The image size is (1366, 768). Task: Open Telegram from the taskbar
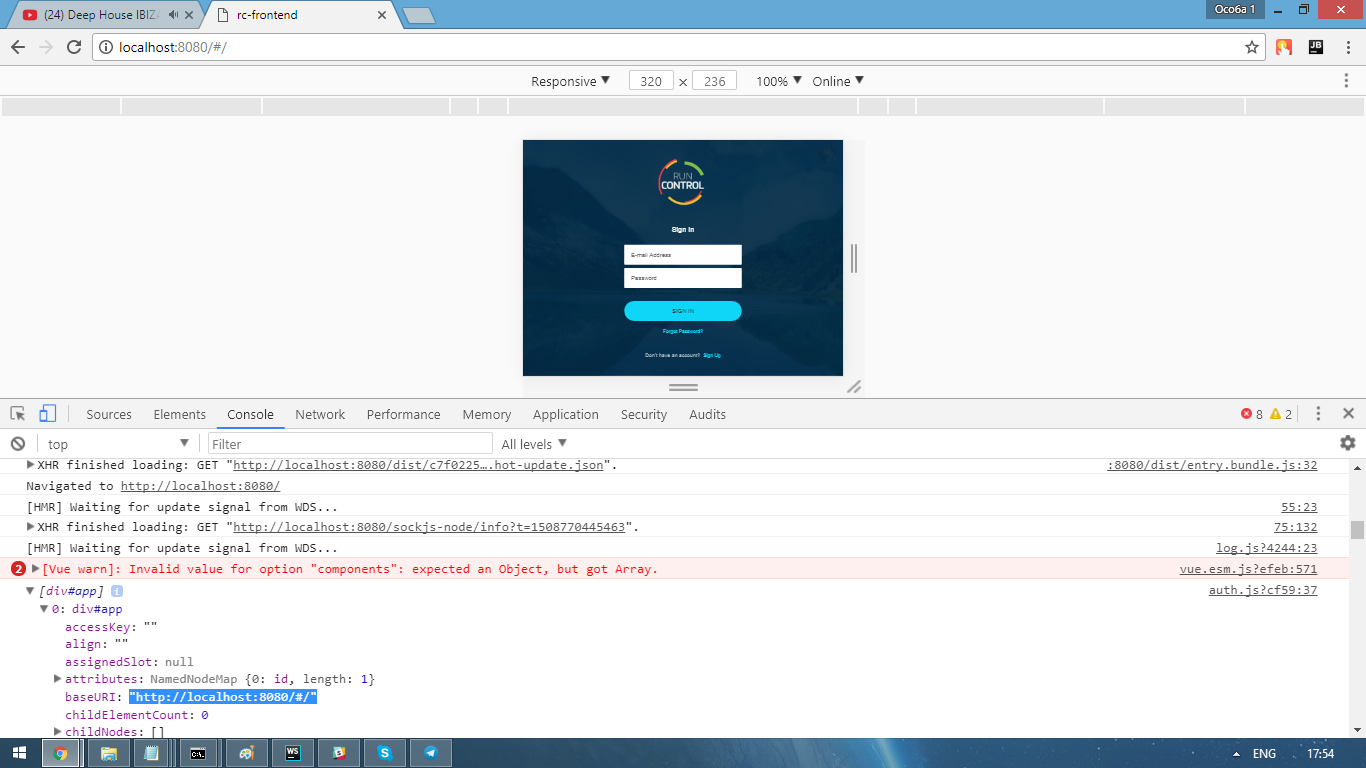(x=430, y=753)
